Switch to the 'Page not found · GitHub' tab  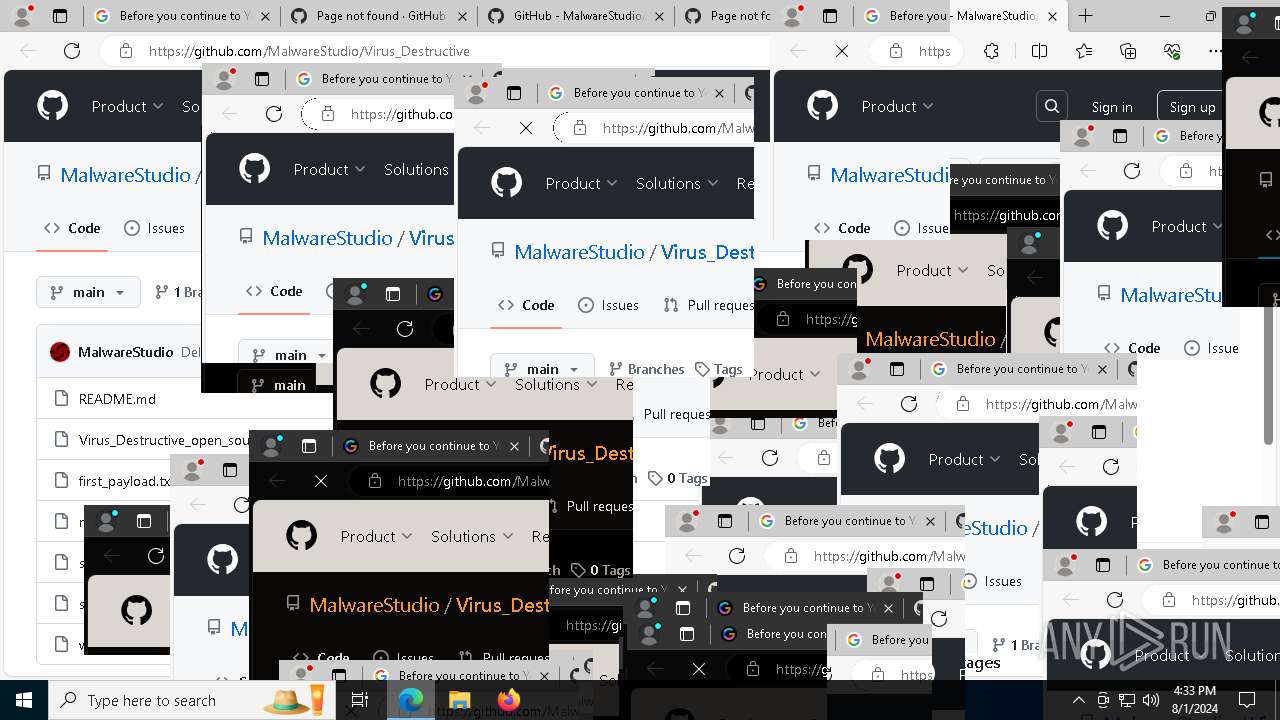tap(380, 16)
